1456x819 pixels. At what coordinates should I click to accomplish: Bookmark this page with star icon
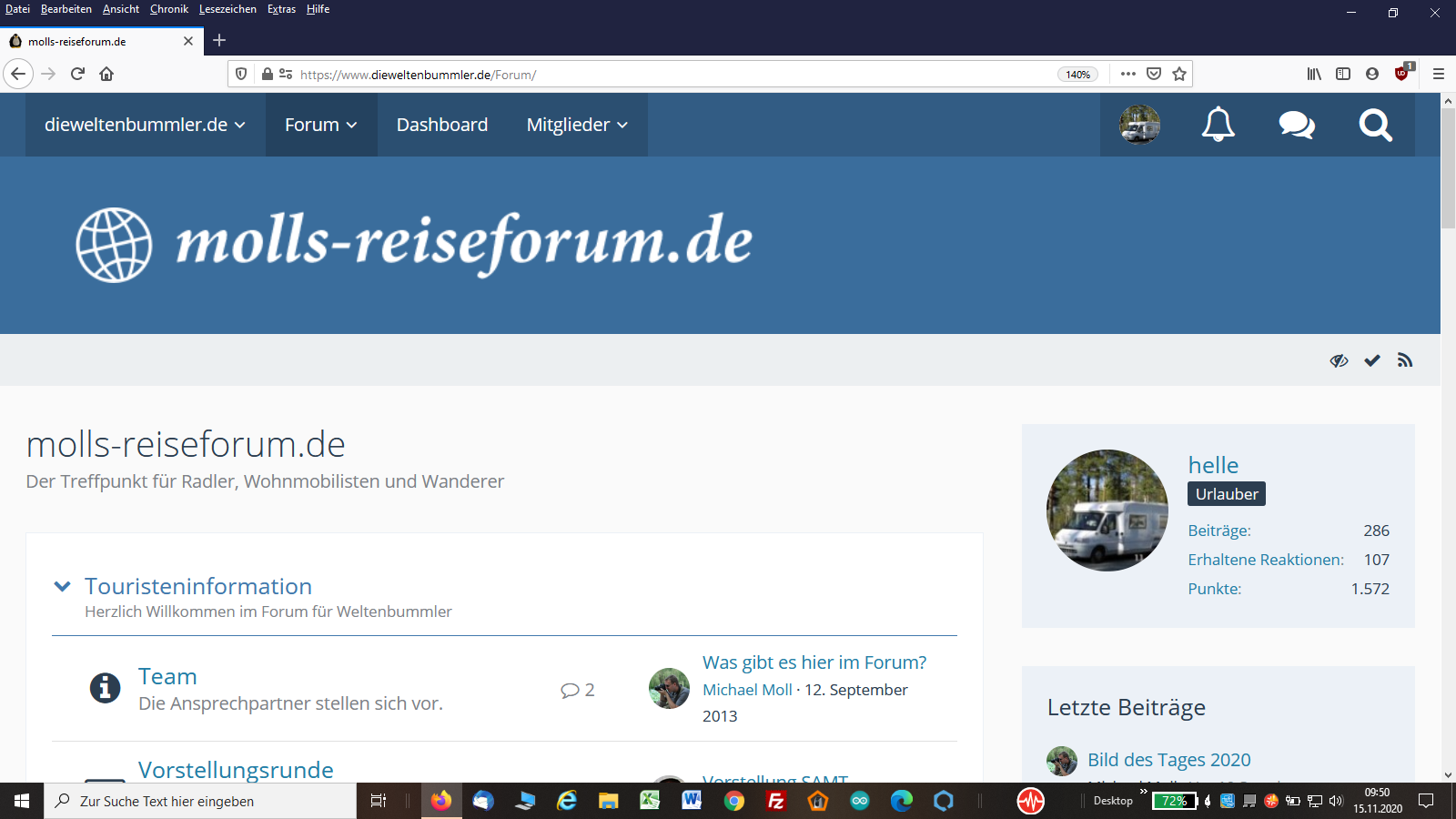click(x=1179, y=74)
